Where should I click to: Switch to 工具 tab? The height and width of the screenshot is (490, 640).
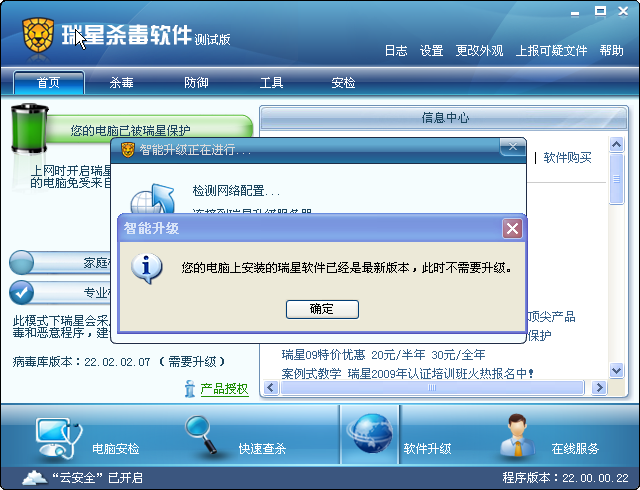point(271,83)
